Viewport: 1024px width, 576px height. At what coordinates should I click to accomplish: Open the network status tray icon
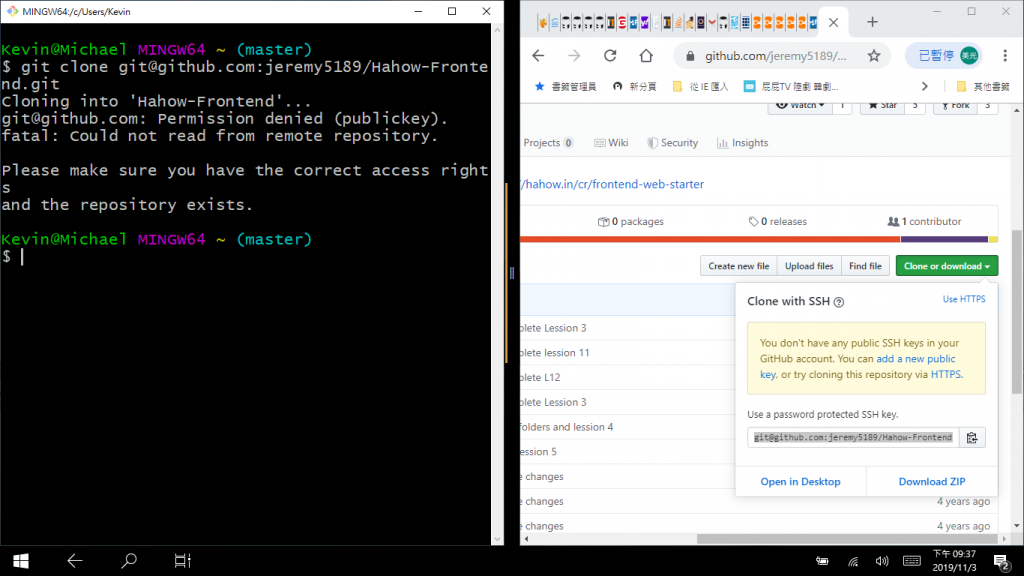tap(853, 561)
